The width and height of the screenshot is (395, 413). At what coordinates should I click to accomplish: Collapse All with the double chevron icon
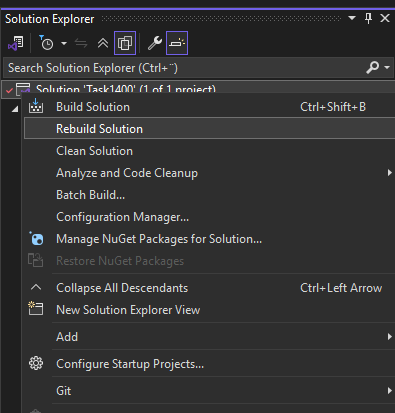pyautogui.click(x=103, y=43)
